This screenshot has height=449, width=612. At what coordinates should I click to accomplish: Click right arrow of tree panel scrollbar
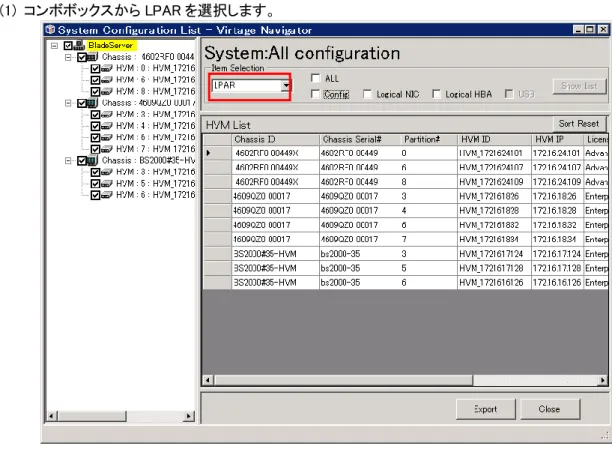[x=189, y=416]
